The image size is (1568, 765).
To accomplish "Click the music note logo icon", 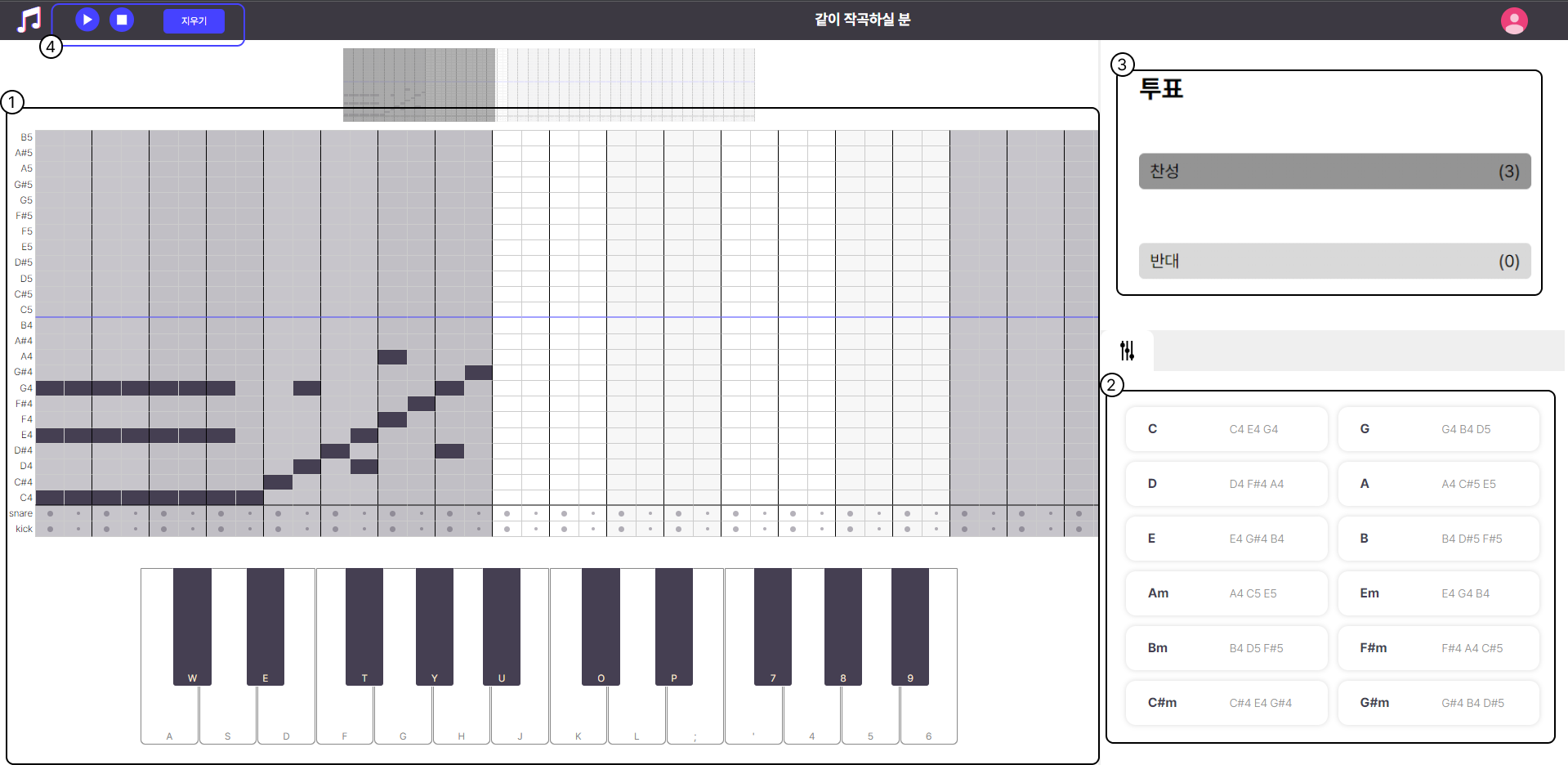I will click(29, 20).
